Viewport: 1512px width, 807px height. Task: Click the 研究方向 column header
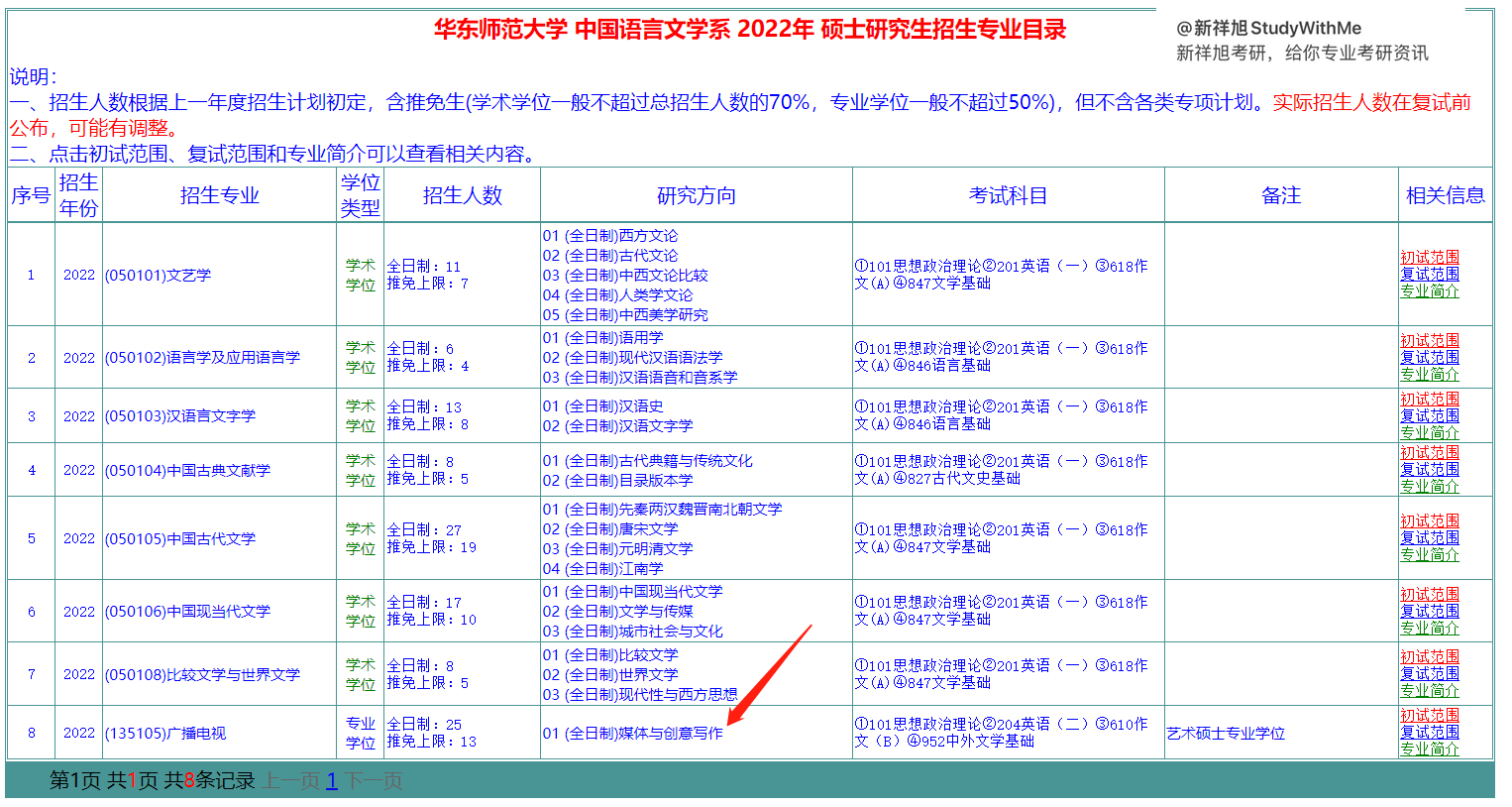(696, 195)
